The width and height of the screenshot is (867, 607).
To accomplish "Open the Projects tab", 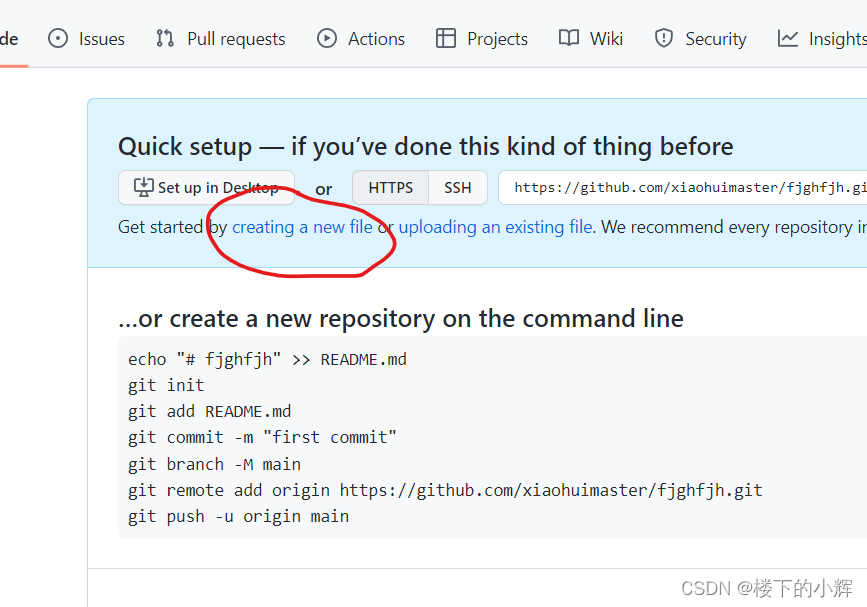I will pos(482,39).
